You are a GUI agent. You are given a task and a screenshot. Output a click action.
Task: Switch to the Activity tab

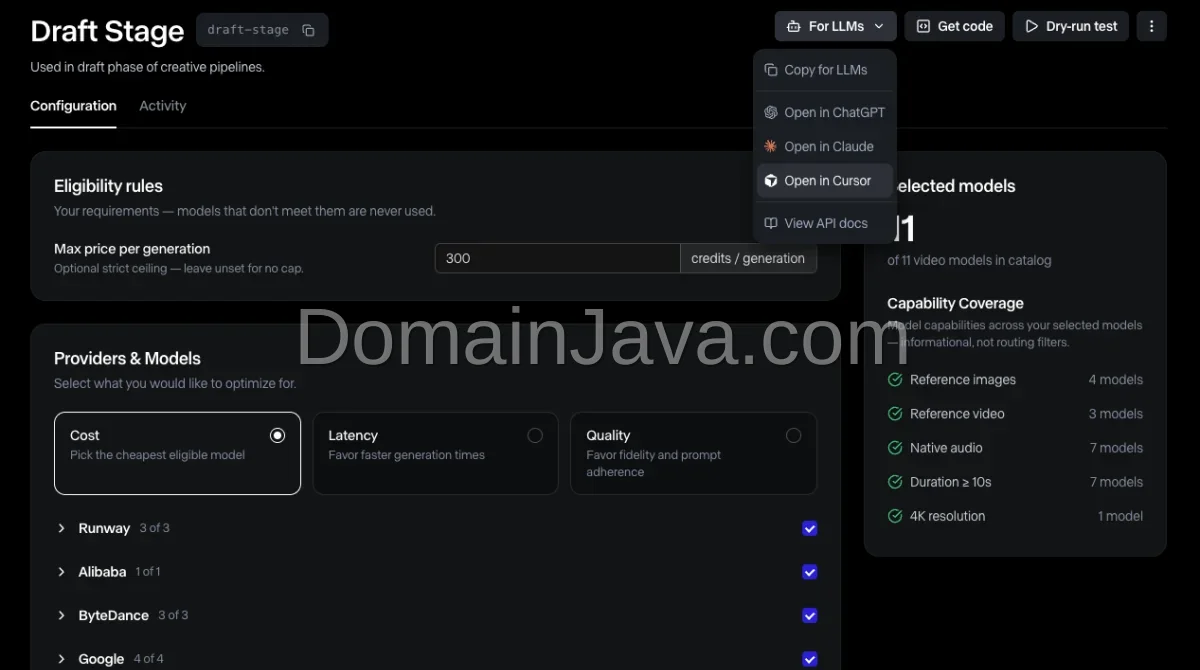click(162, 106)
